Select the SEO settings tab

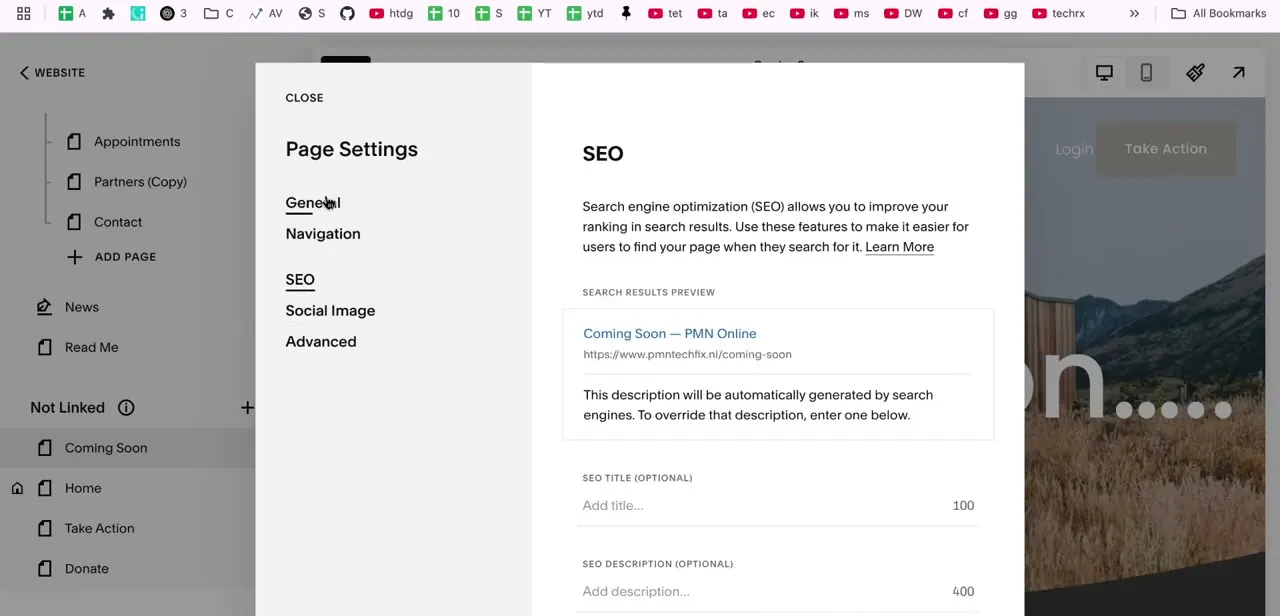click(x=300, y=279)
